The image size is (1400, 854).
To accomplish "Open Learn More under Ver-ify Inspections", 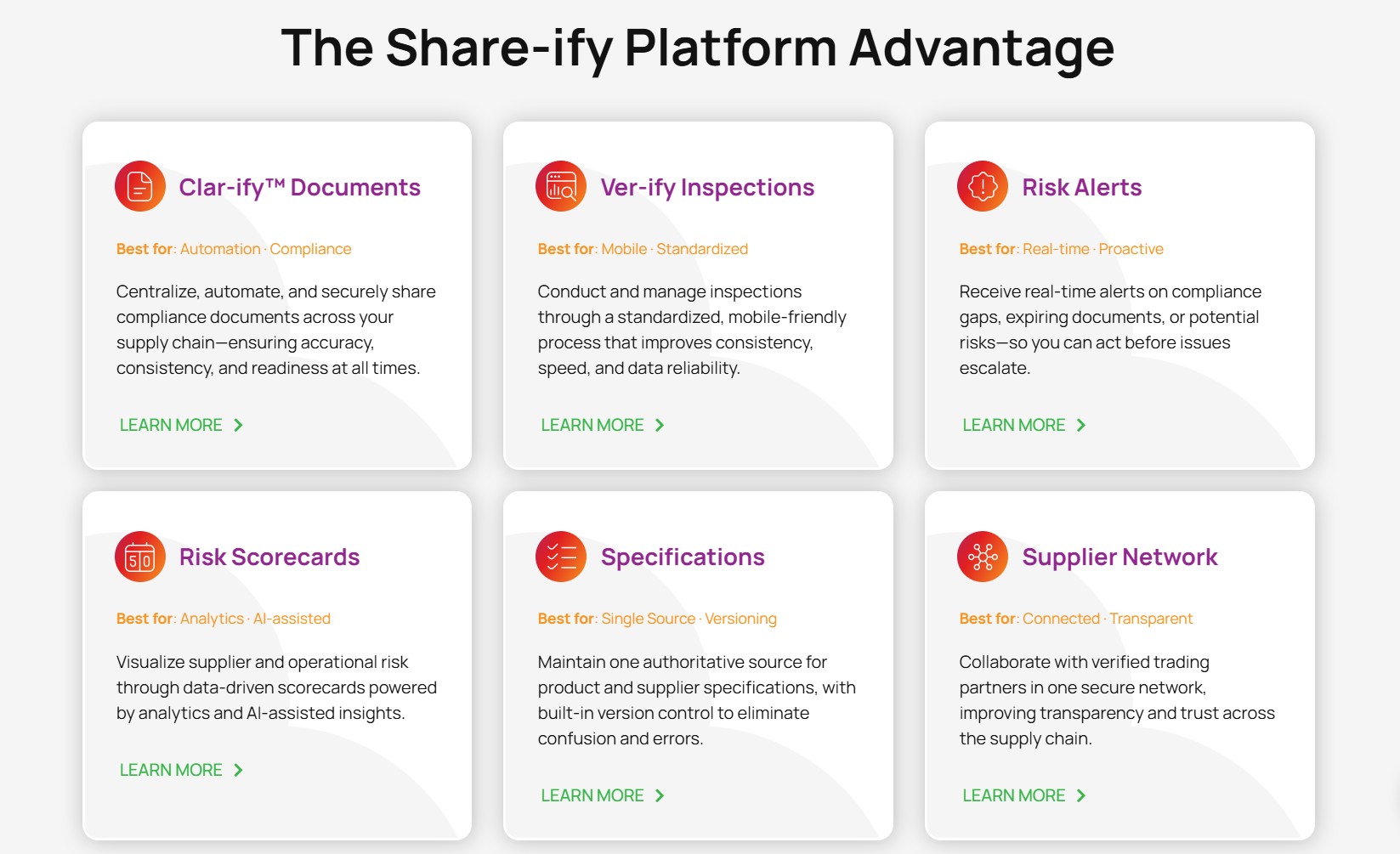I will [x=592, y=425].
